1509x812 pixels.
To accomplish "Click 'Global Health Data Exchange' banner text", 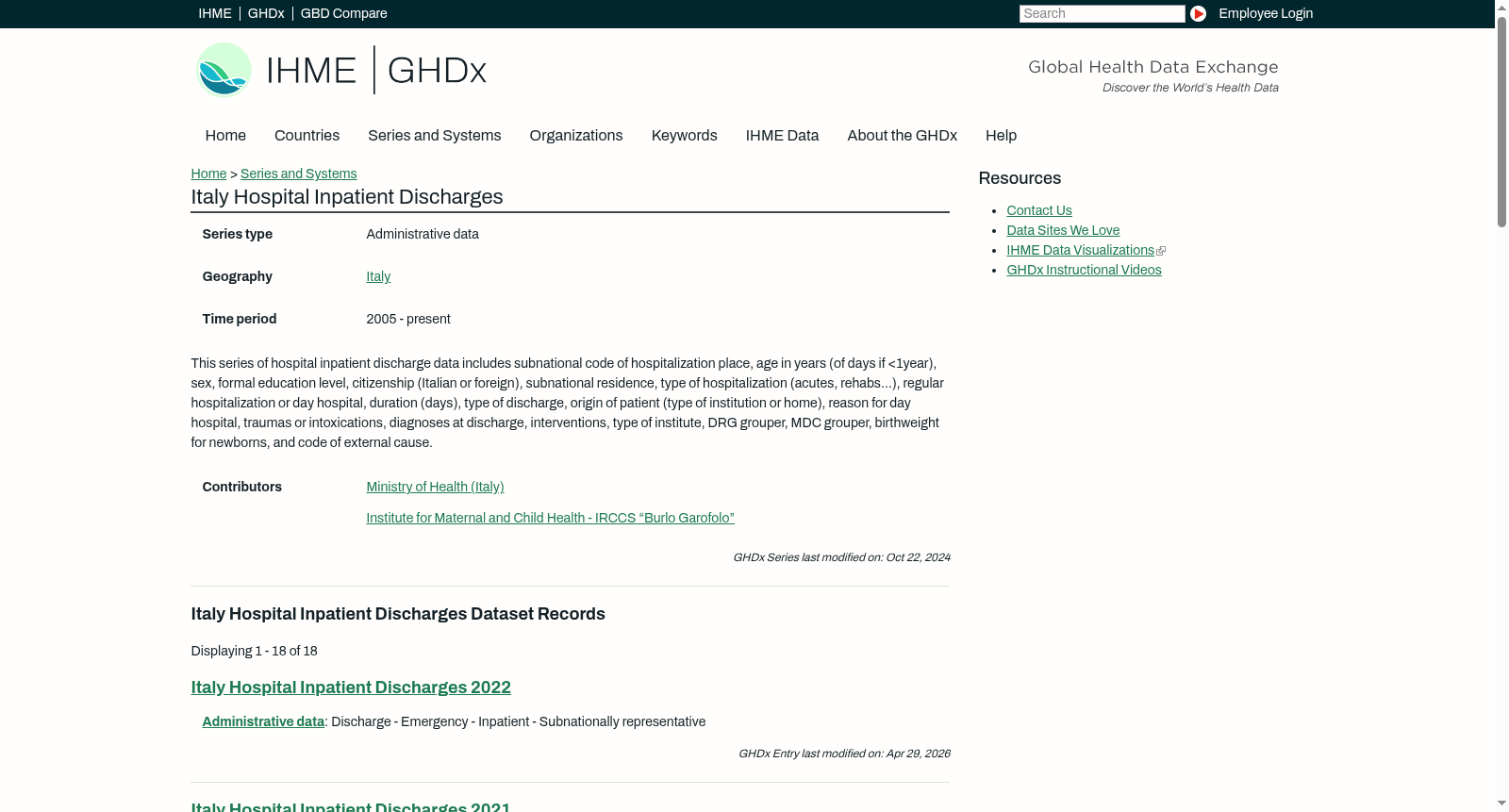I will pyautogui.click(x=1152, y=67).
